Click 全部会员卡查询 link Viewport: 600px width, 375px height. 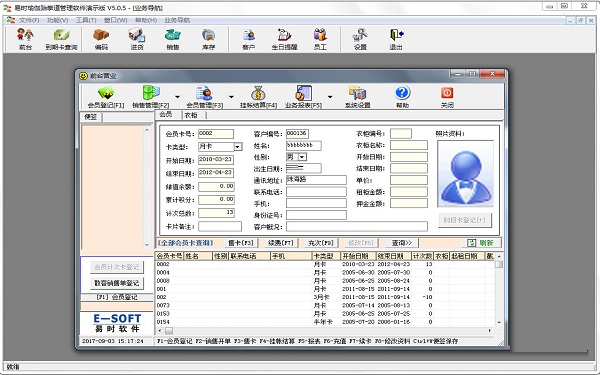[x=185, y=243]
